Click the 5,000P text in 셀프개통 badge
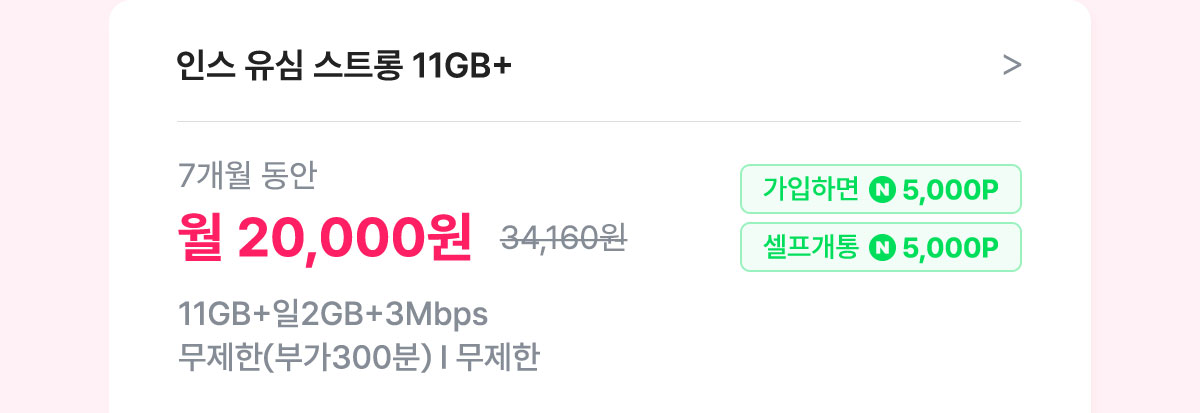This screenshot has width=1200, height=413. point(951,247)
